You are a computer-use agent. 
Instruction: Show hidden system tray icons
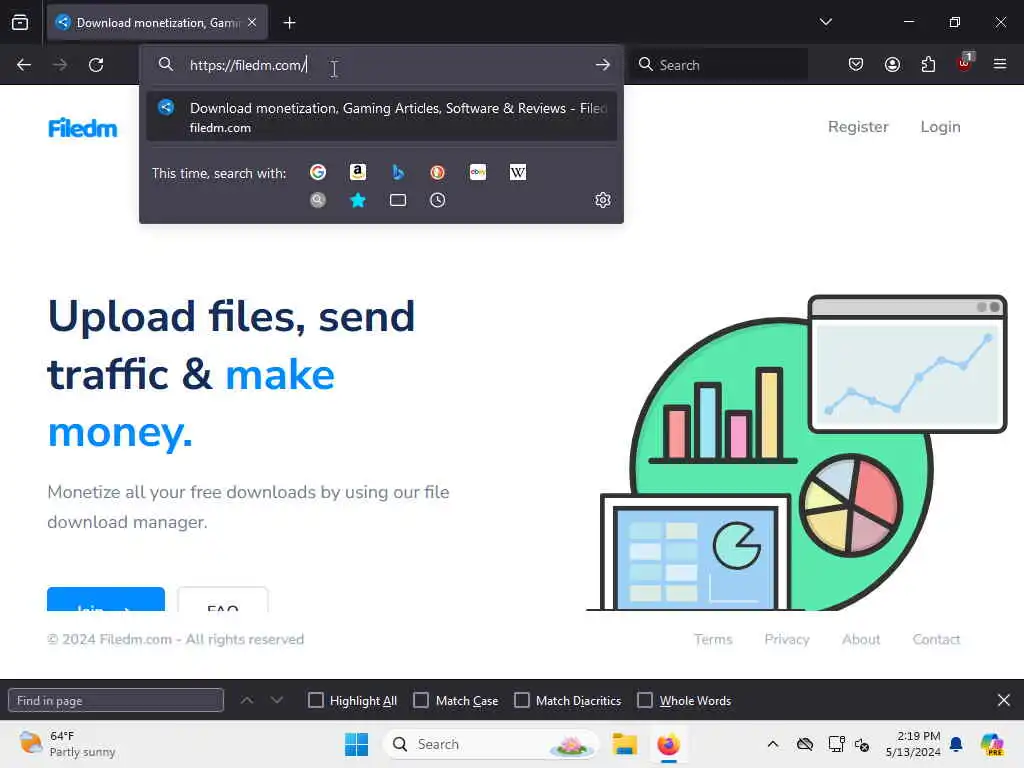(x=773, y=744)
